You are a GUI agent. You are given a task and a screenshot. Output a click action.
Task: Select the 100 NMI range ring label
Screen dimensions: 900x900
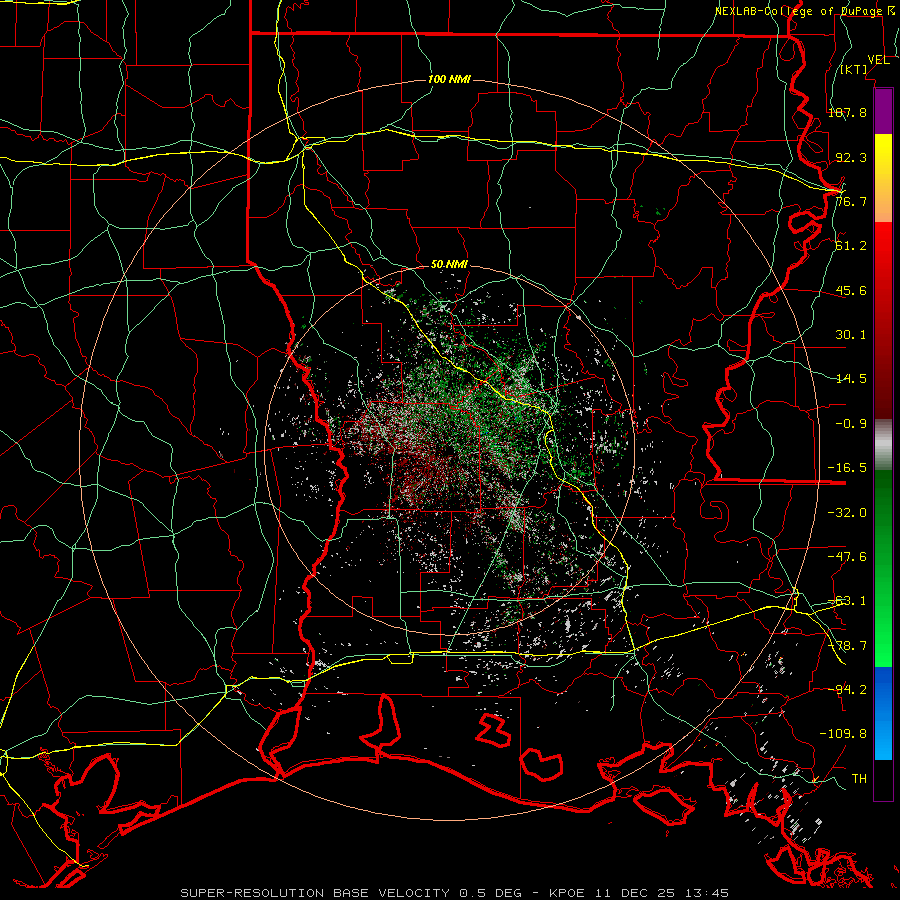pyautogui.click(x=449, y=79)
